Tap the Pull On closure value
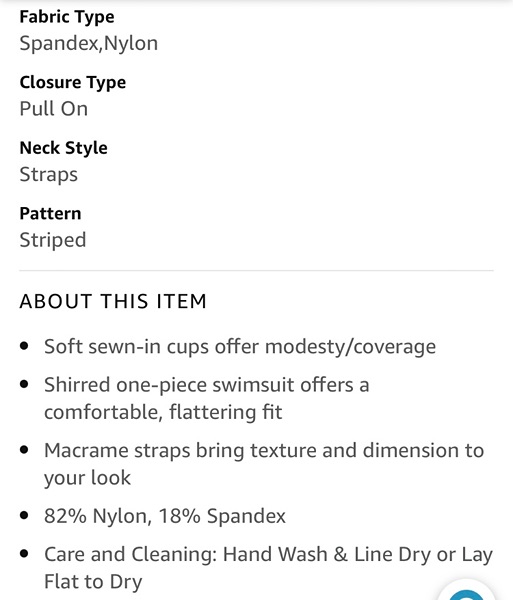 pyautogui.click(x=54, y=109)
